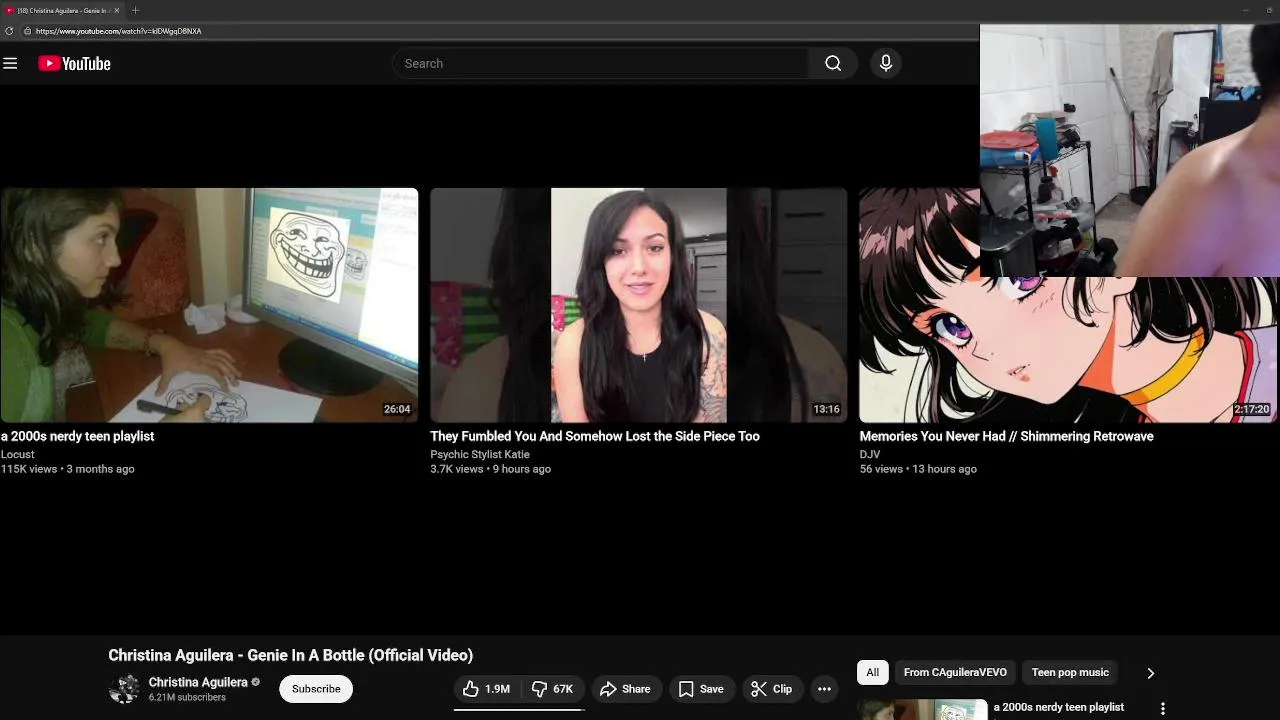The height and width of the screenshot is (720, 1280).
Task: Visit the DJV channel link
Action: (870, 454)
